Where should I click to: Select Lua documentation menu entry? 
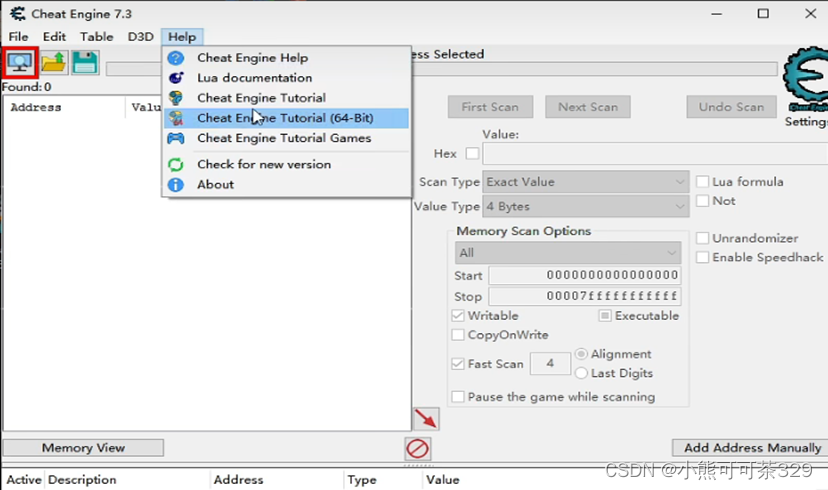click(286, 78)
